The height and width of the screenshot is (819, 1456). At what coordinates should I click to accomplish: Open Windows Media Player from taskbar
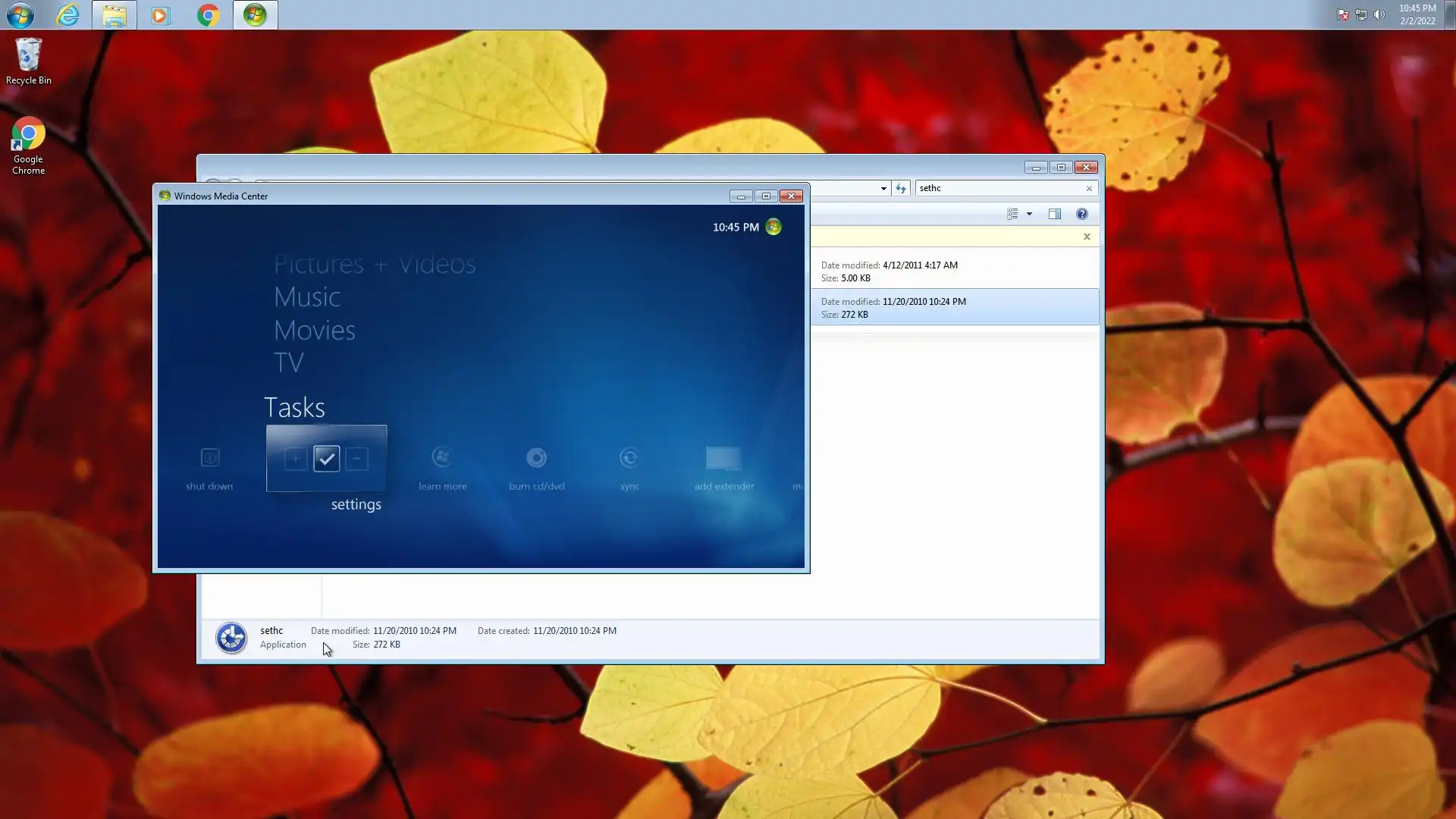[x=161, y=15]
